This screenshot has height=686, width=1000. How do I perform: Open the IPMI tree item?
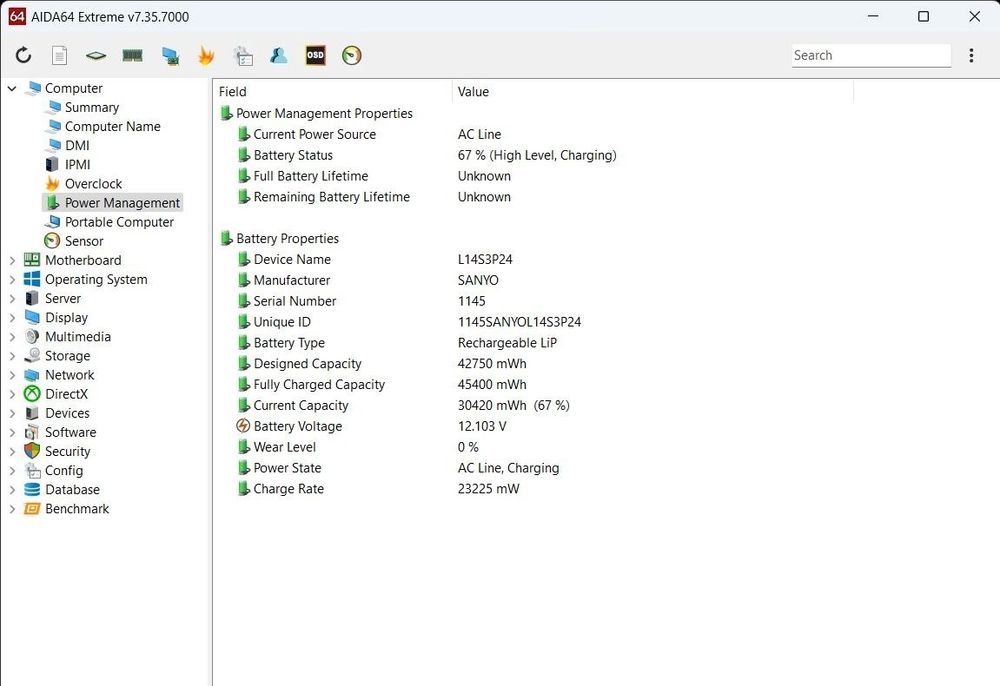[x=78, y=164]
